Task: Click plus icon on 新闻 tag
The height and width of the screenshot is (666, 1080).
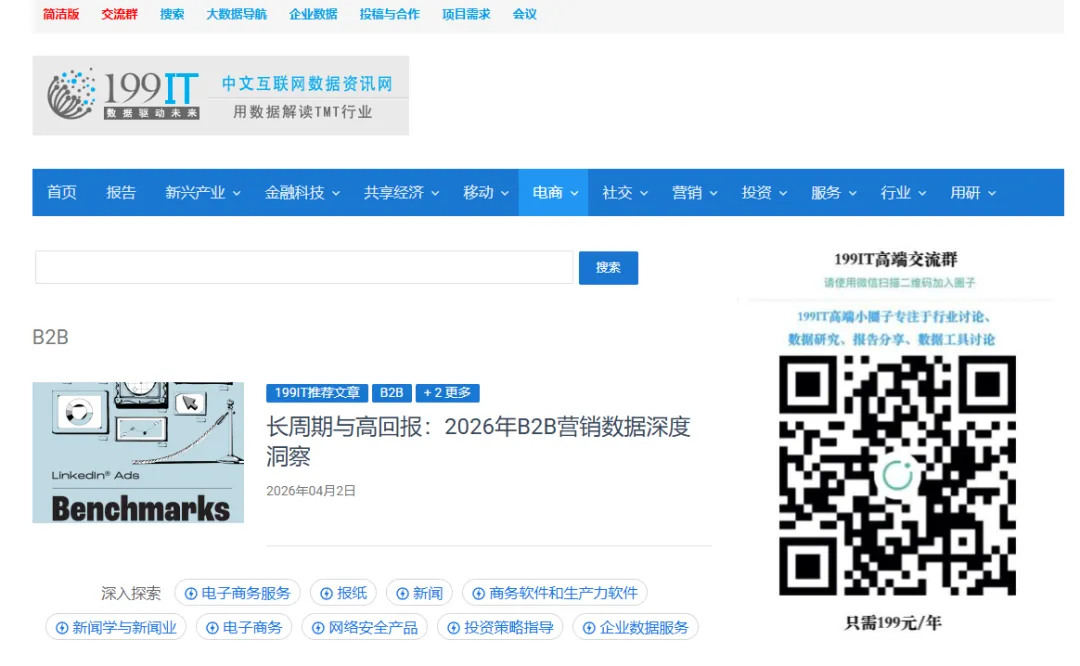Action: (402, 593)
